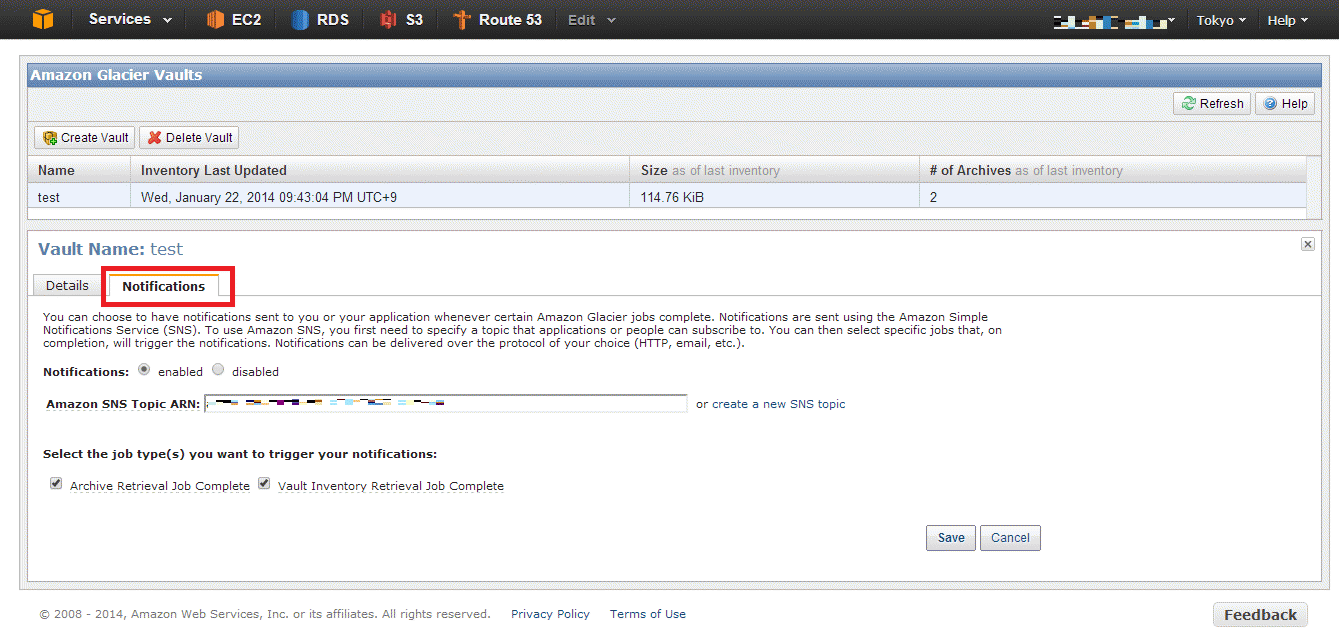The width and height of the screenshot is (1339, 638).
Task: Click the Delete Vault button
Action: [x=189, y=138]
